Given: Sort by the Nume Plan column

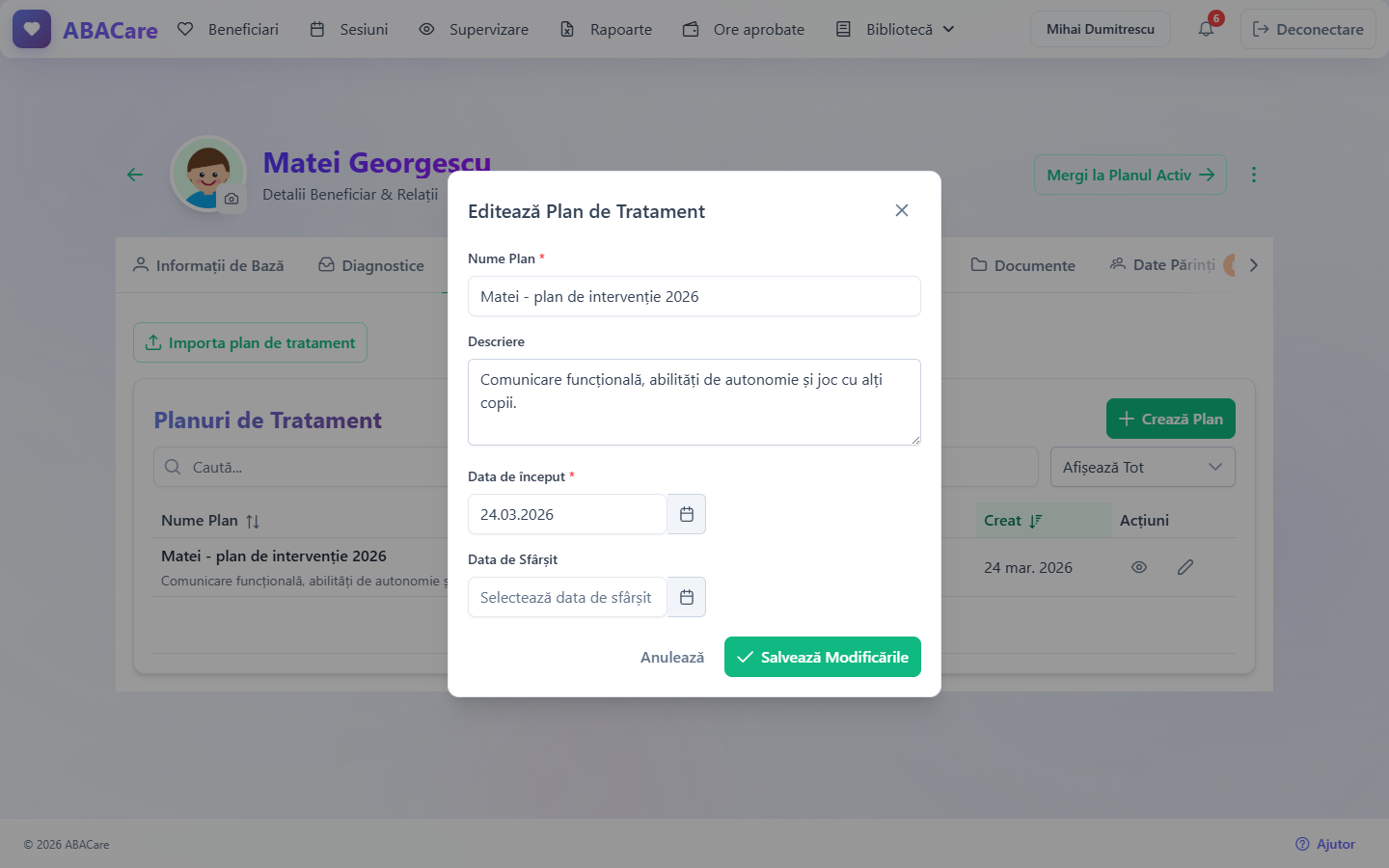Looking at the screenshot, I should (x=210, y=521).
